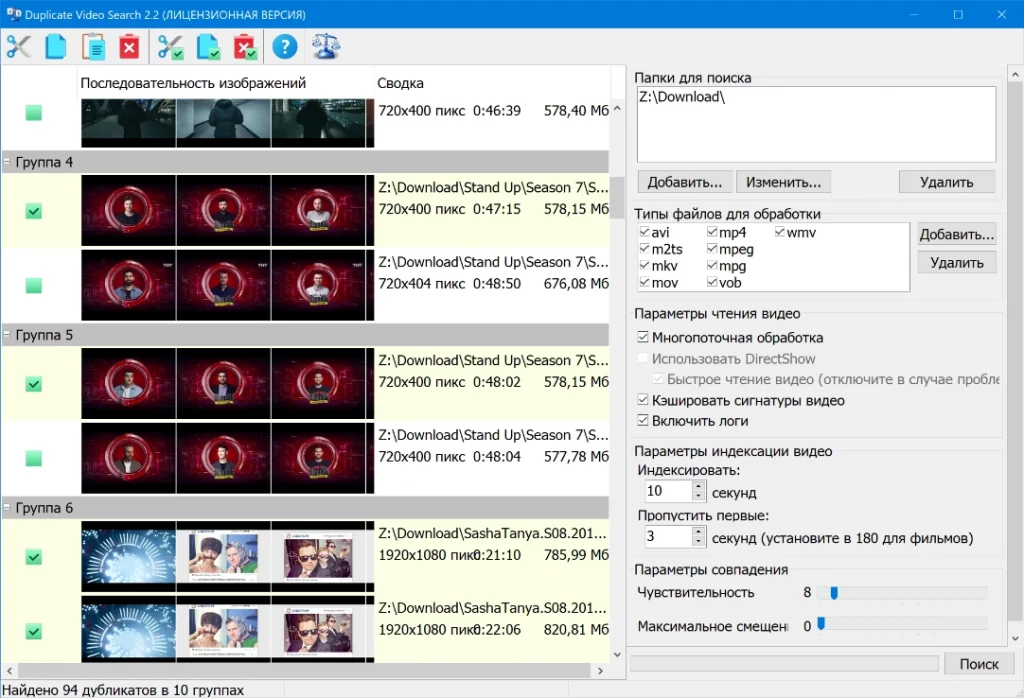Disable the Многопоточная обработка checkbox

click(644, 338)
